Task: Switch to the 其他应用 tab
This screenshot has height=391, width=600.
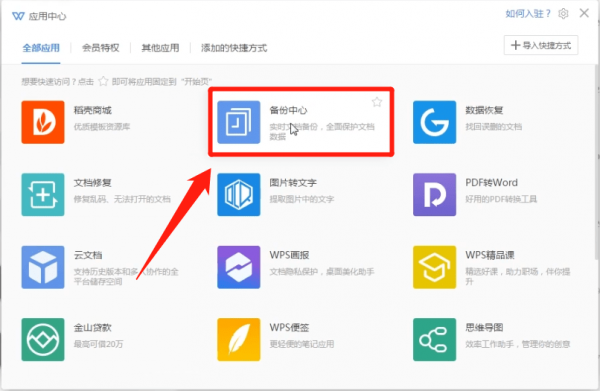Action: (x=160, y=48)
